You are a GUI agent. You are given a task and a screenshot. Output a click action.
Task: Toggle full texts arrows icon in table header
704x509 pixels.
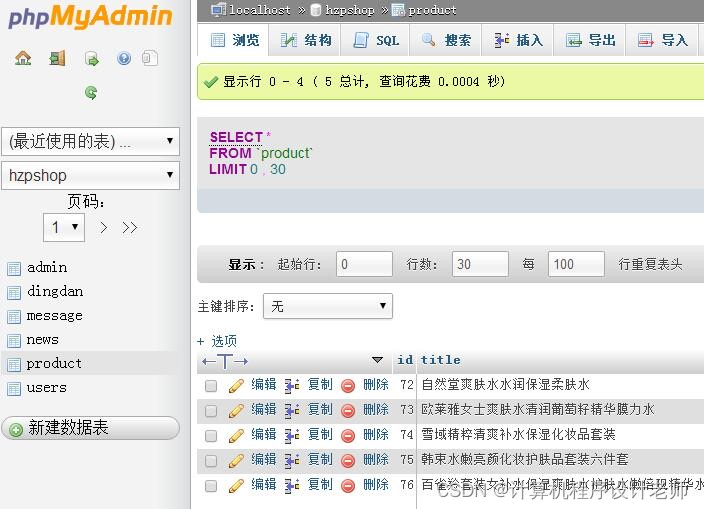[x=225, y=361]
